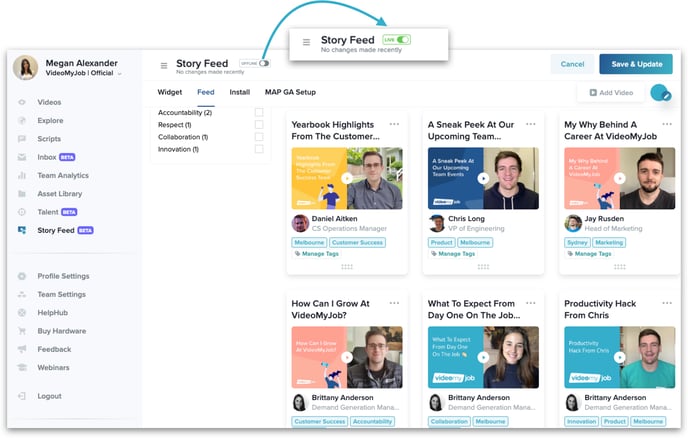This screenshot has height=438, width=688.
Task: Click the drag handle on Chris Long's card
Action: [483, 267]
